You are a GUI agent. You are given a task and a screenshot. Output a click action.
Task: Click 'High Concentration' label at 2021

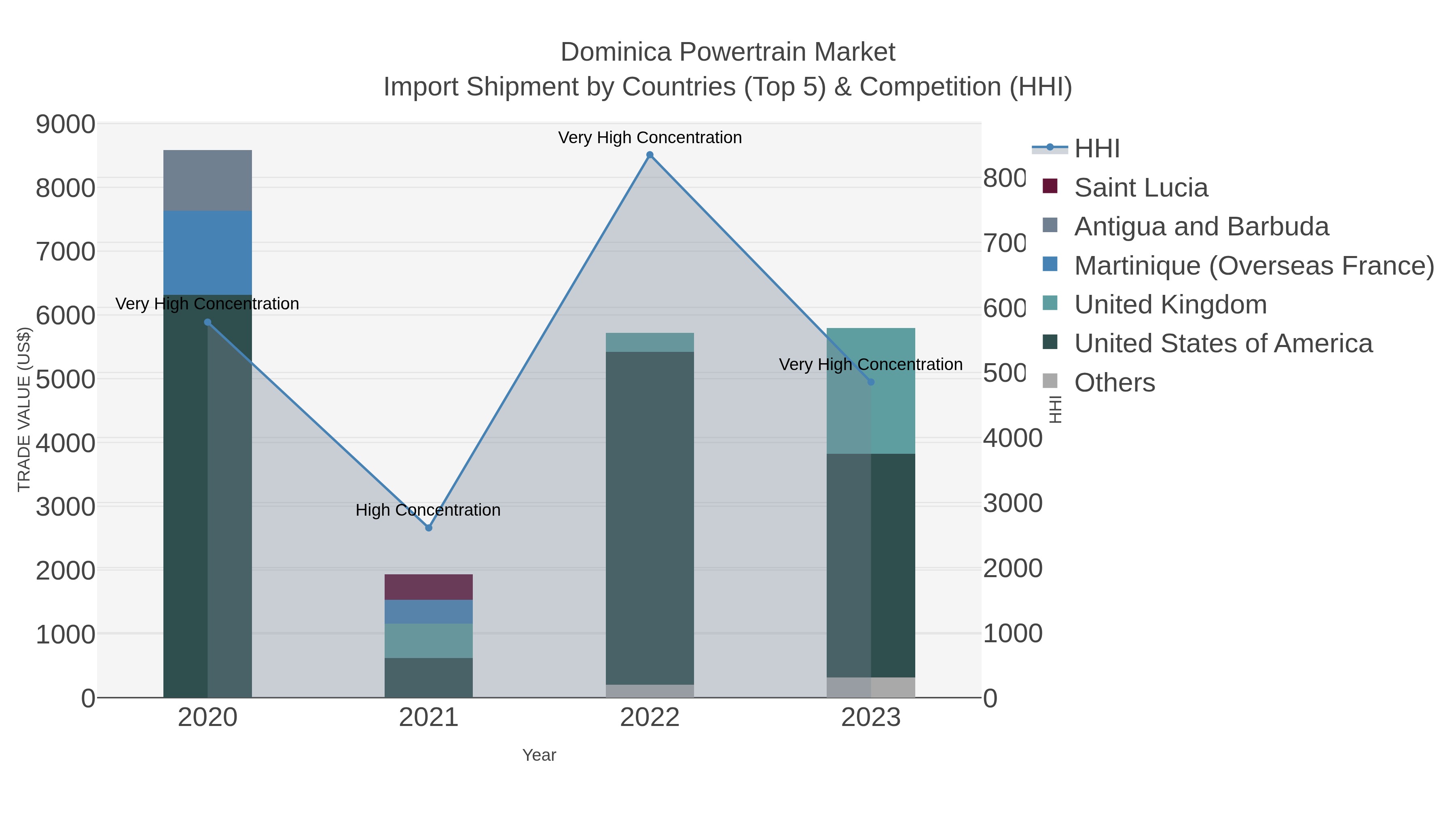(x=428, y=510)
